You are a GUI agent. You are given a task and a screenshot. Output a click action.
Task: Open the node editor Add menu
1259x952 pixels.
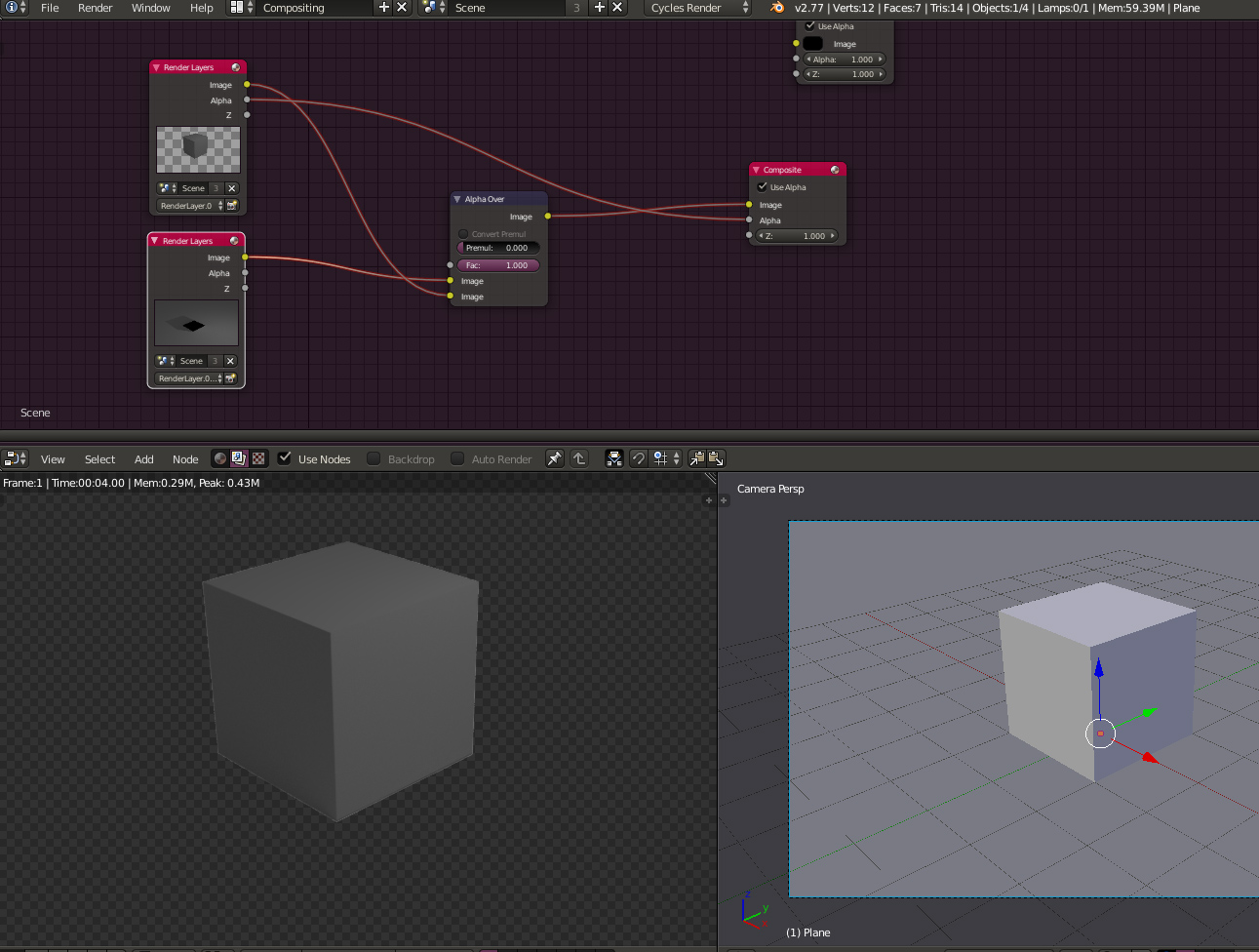(144, 459)
